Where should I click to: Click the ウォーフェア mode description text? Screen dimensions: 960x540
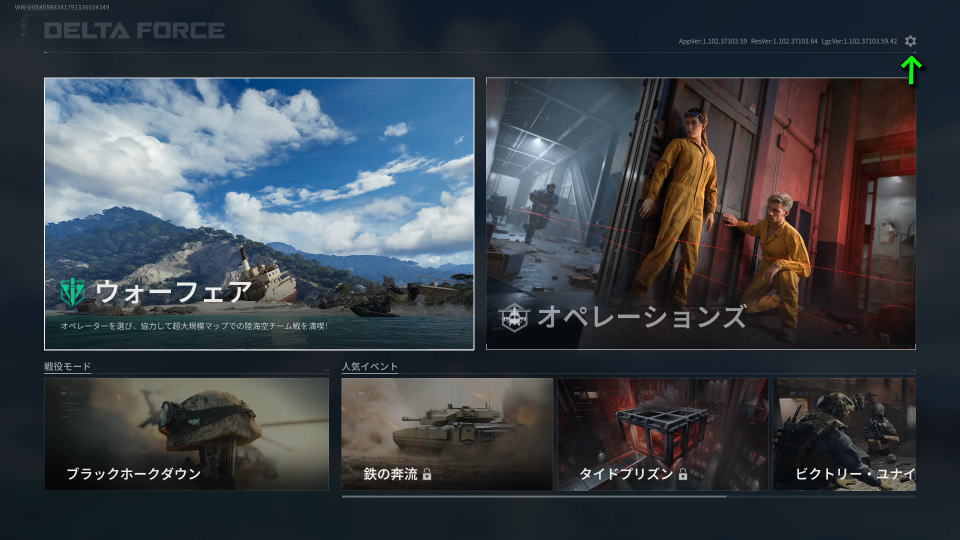(x=193, y=326)
